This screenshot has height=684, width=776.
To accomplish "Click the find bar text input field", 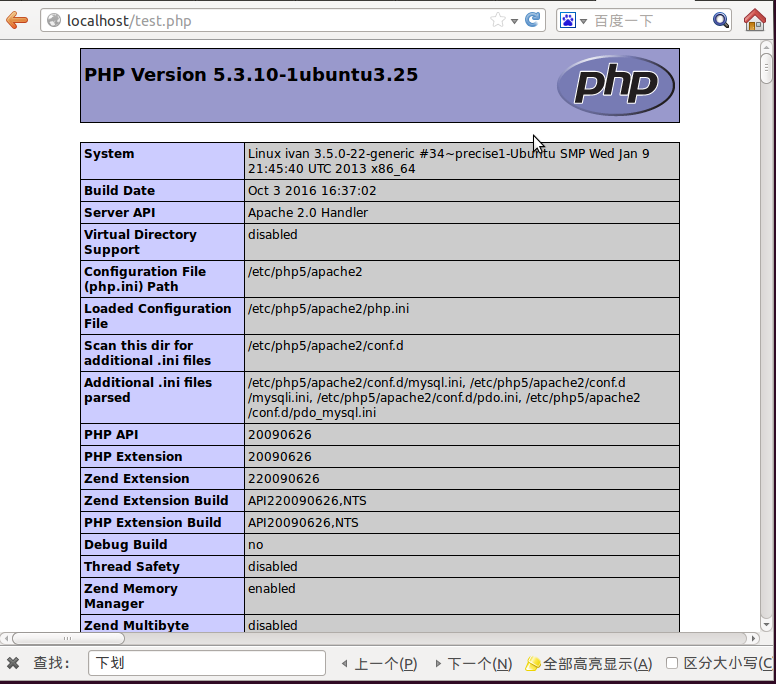I will point(207,663).
